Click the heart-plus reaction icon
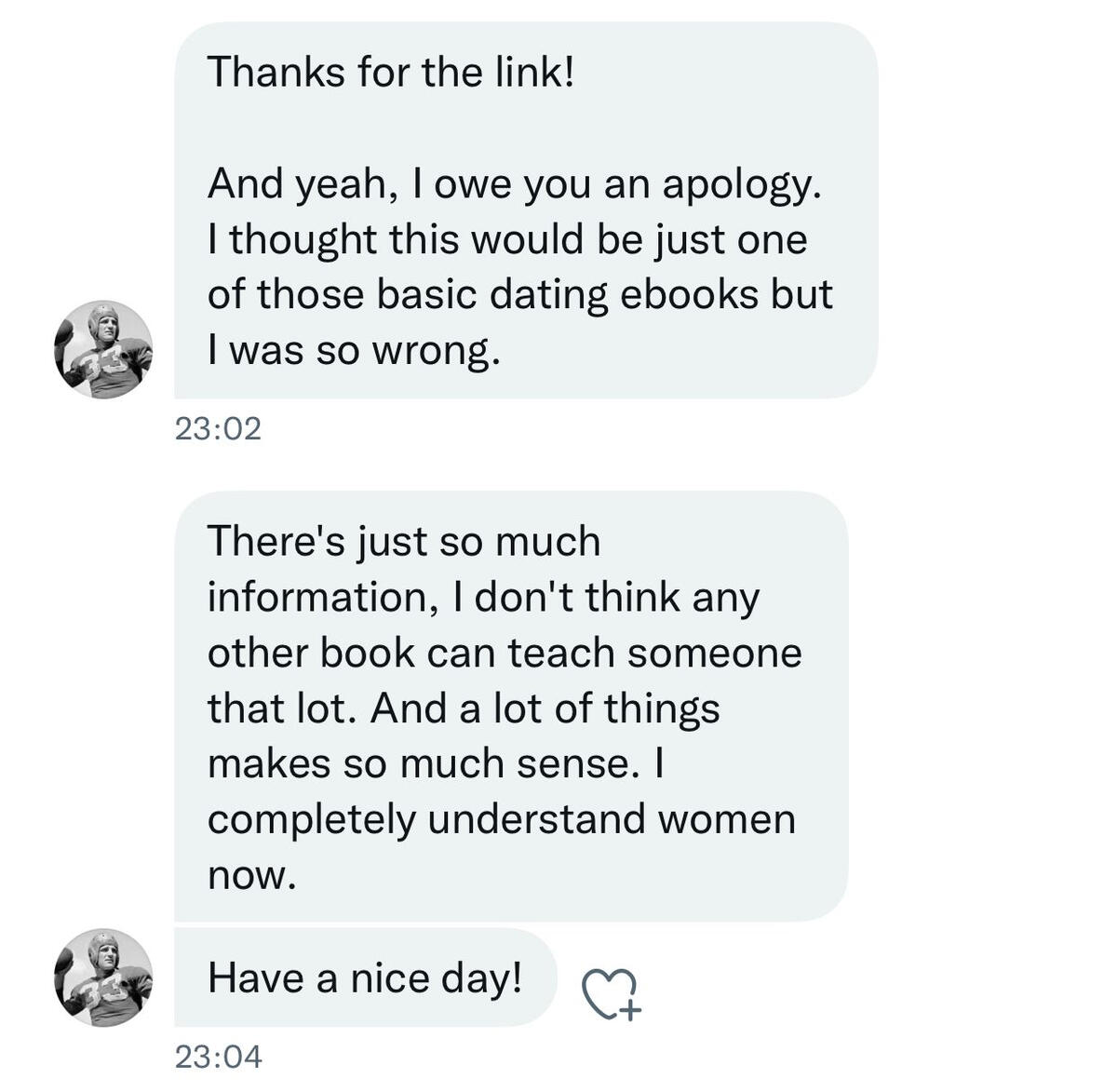This screenshot has height=1092, width=1117. point(612,994)
